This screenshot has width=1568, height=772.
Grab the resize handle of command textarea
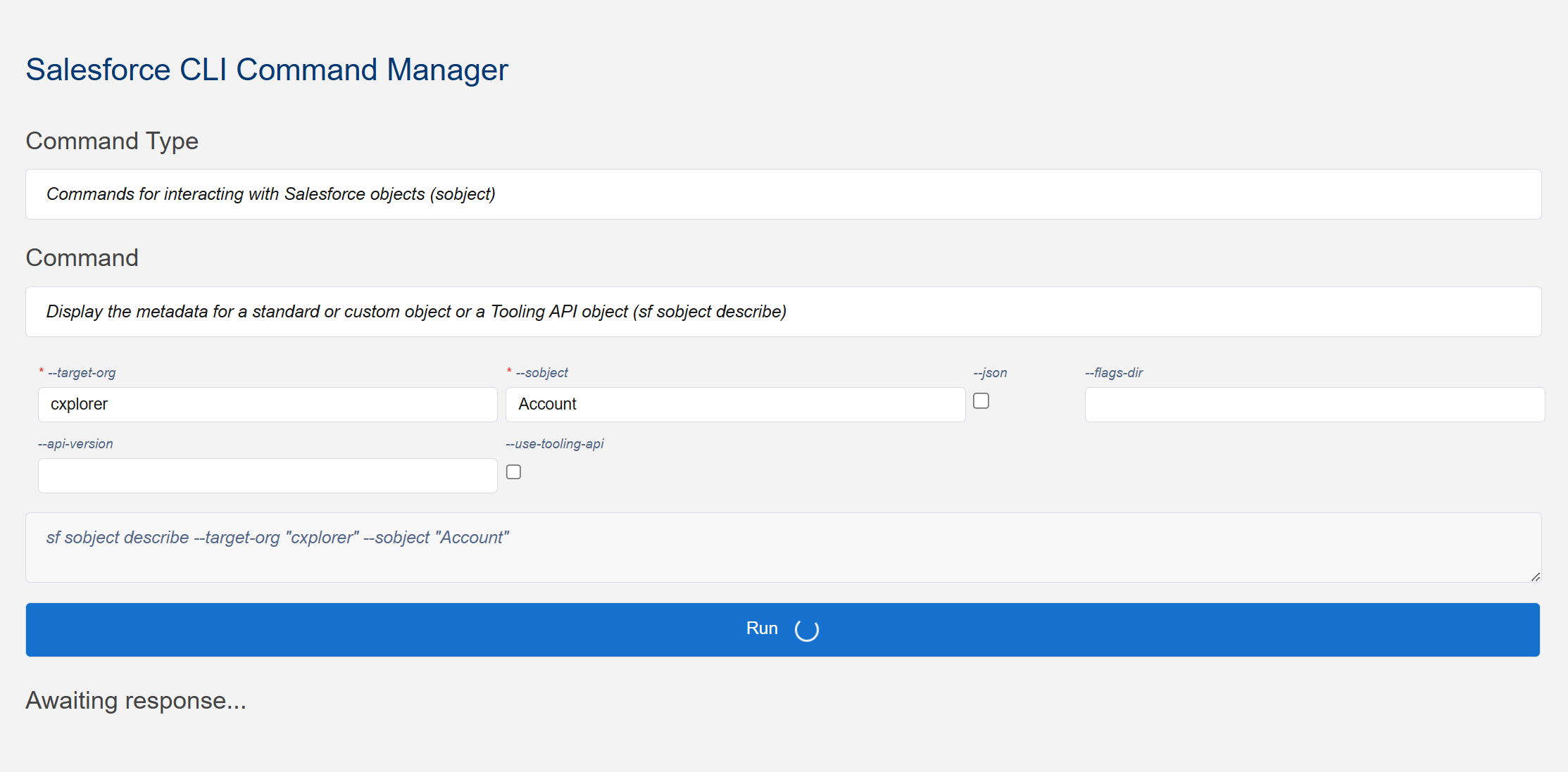click(x=1535, y=576)
